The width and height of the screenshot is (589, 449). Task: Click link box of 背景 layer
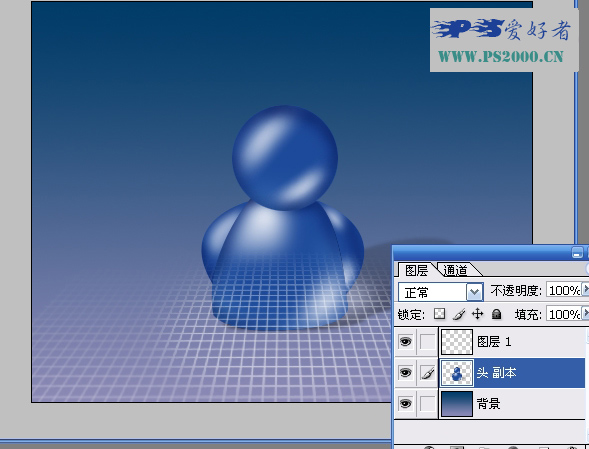tap(427, 404)
